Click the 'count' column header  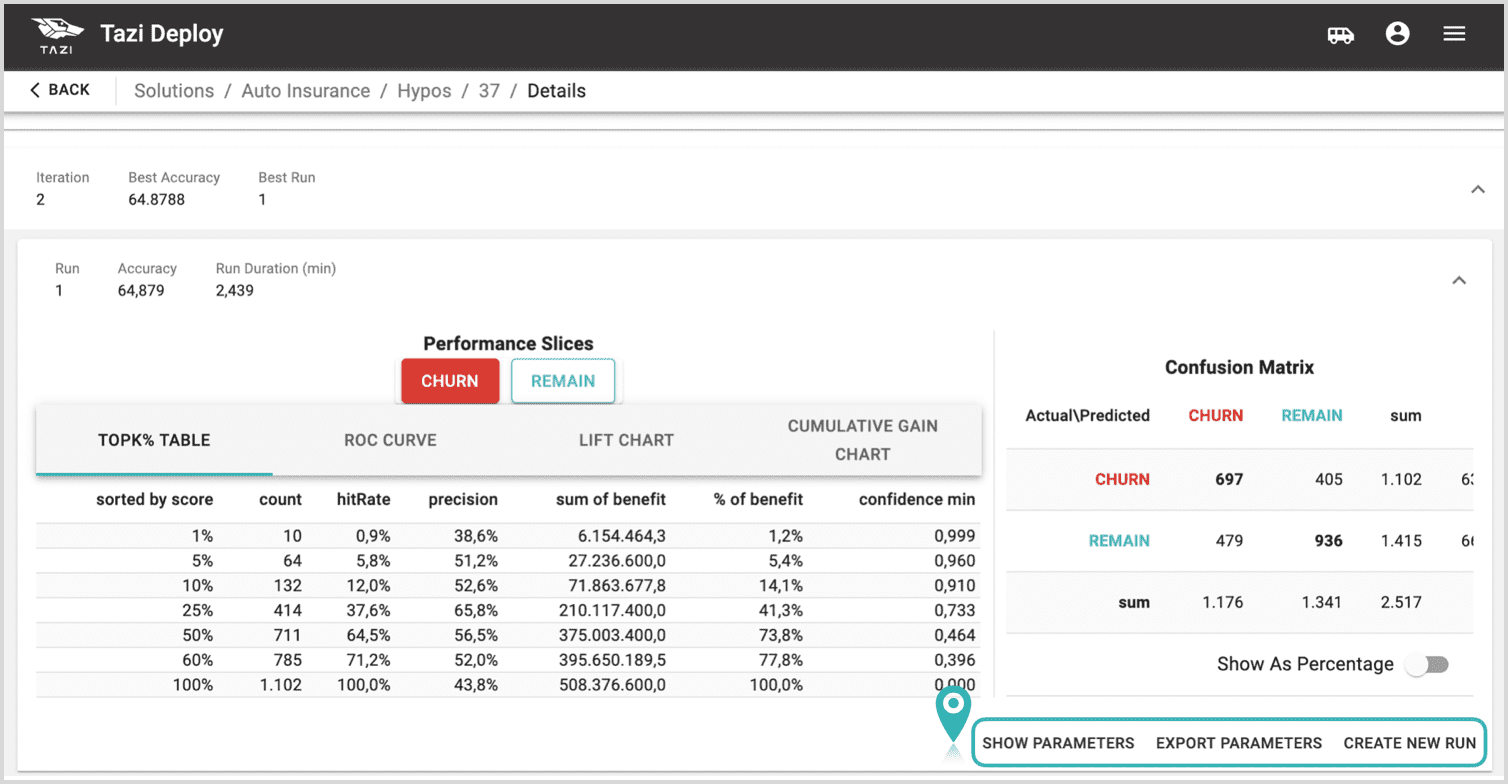pos(280,499)
